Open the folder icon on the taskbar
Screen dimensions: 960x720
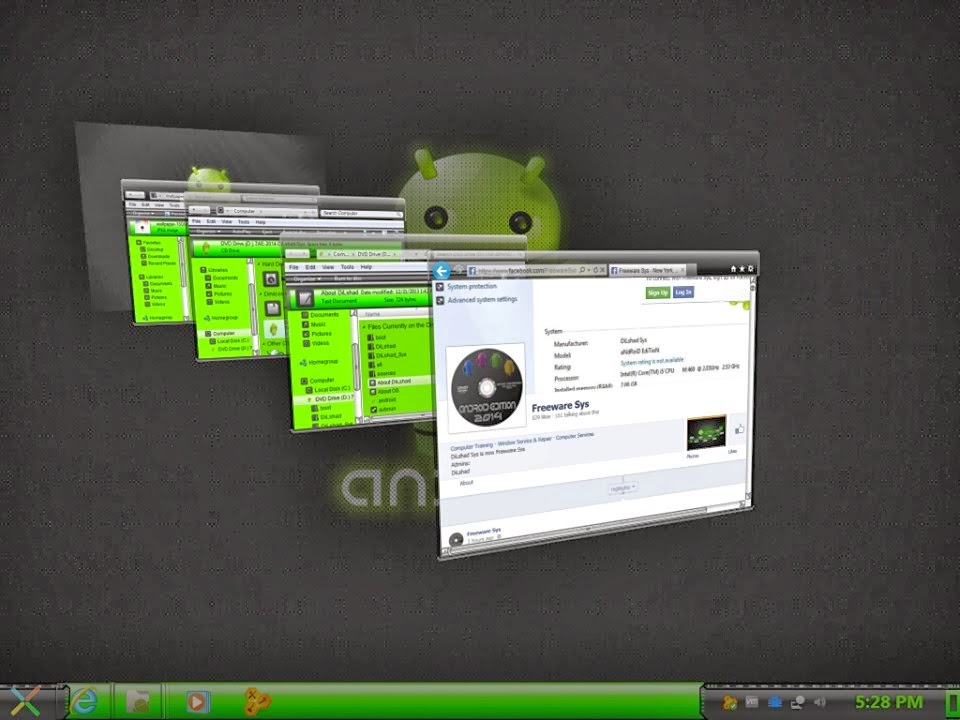click(138, 701)
